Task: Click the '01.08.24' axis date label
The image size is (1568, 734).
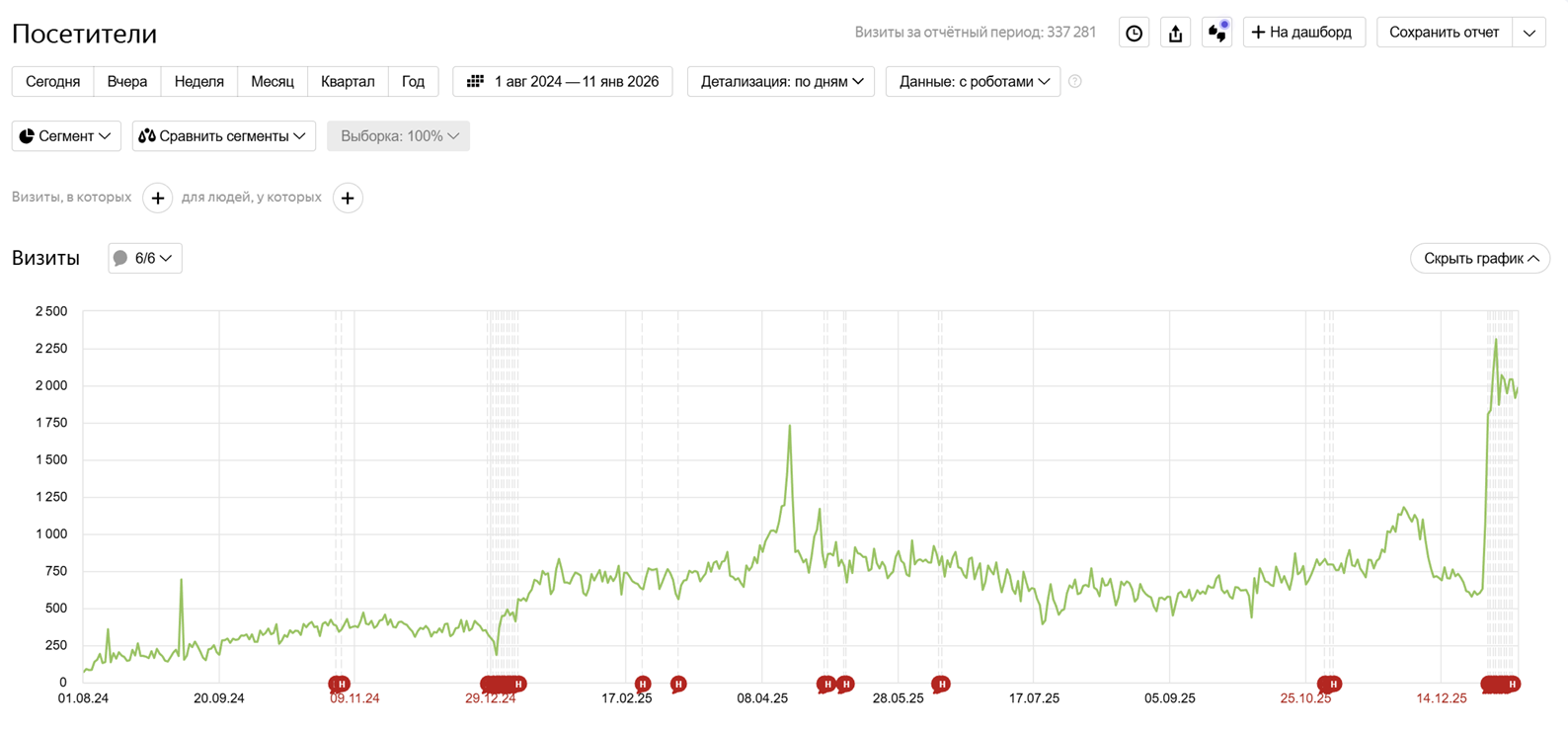Action: tap(83, 698)
